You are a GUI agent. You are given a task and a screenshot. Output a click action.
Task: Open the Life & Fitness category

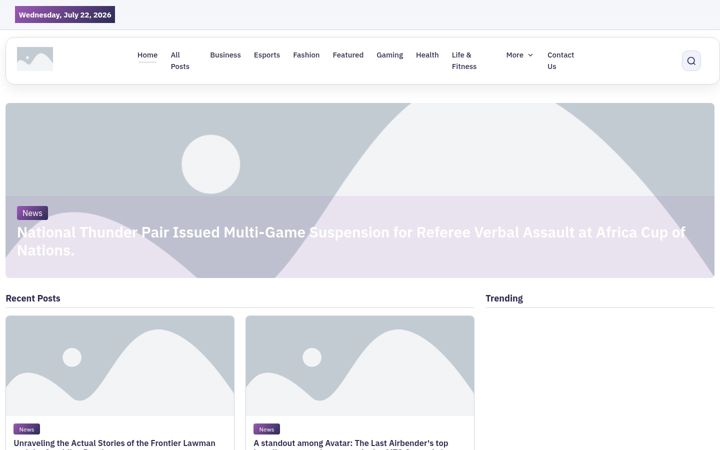pos(464,61)
